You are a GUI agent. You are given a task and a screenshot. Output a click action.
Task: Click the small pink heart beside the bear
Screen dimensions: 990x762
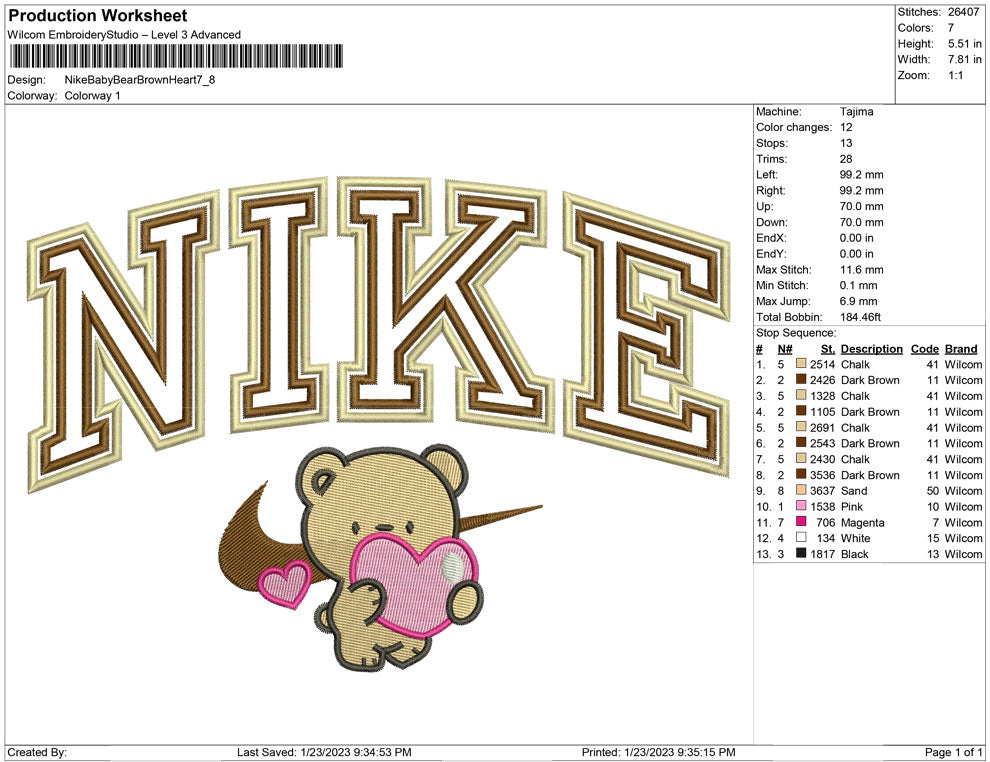coord(284,584)
